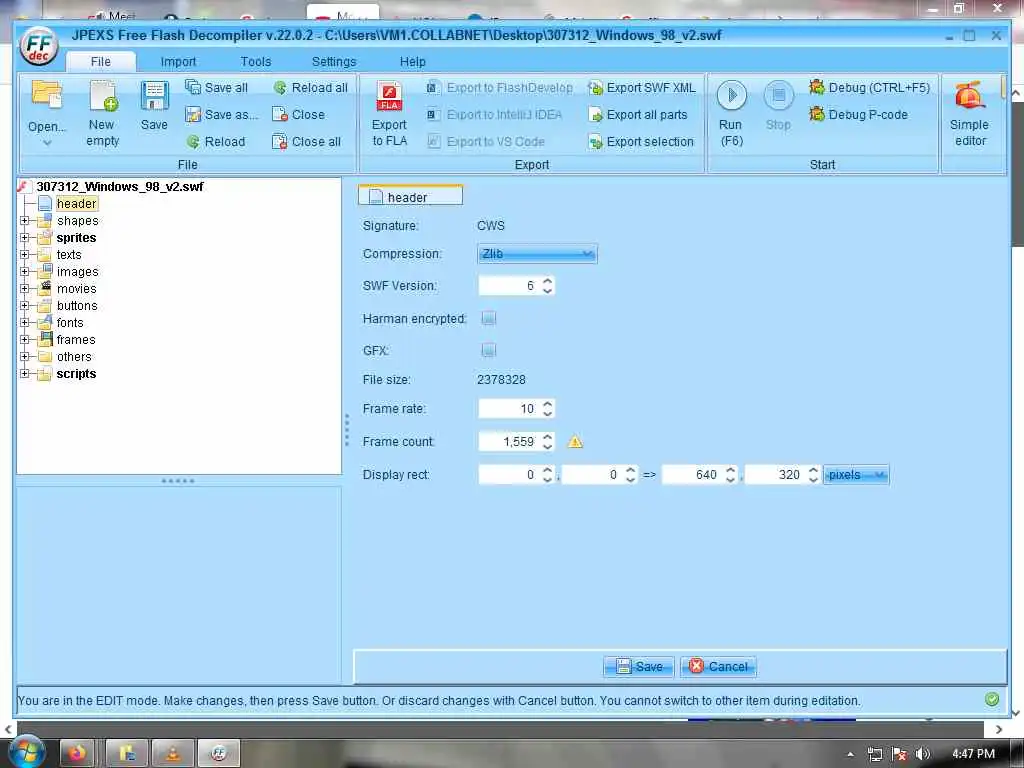1024x768 pixels.
Task: Create a New empty file
Action: point(103,114)
